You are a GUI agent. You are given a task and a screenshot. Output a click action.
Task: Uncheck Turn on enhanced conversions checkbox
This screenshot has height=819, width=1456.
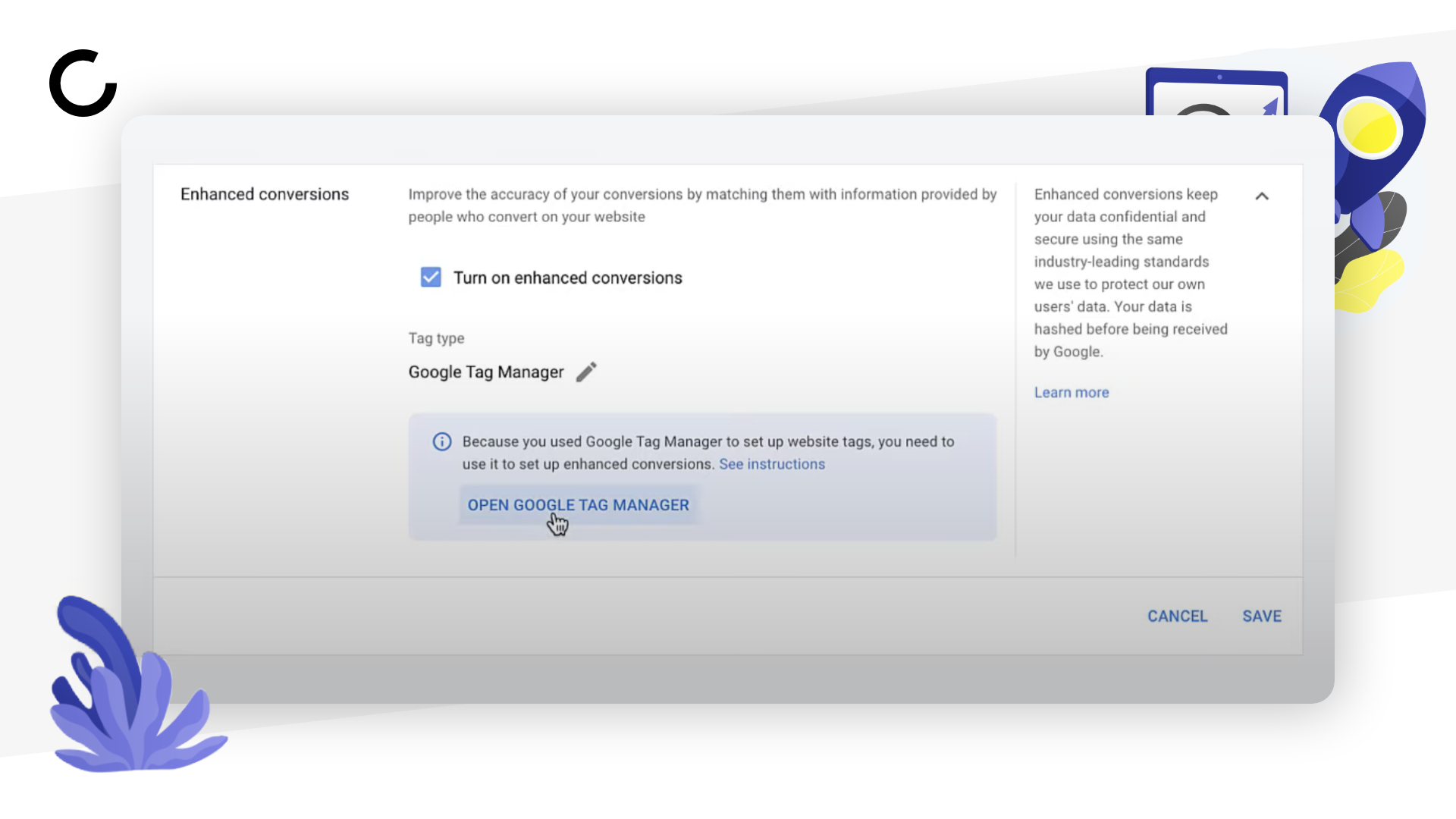click(431, 278)
